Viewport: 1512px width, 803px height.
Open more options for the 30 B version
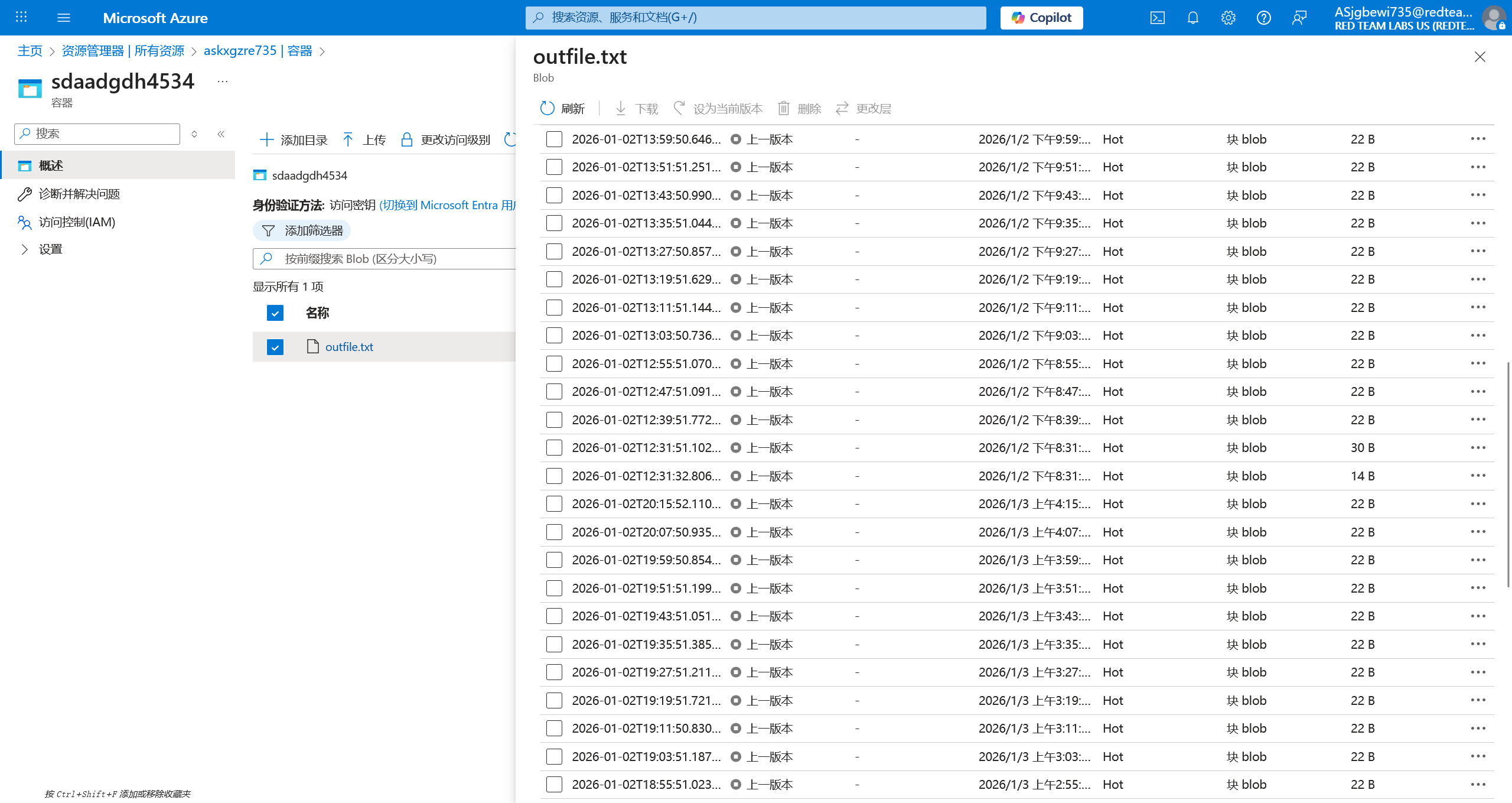click(1478, 448)
